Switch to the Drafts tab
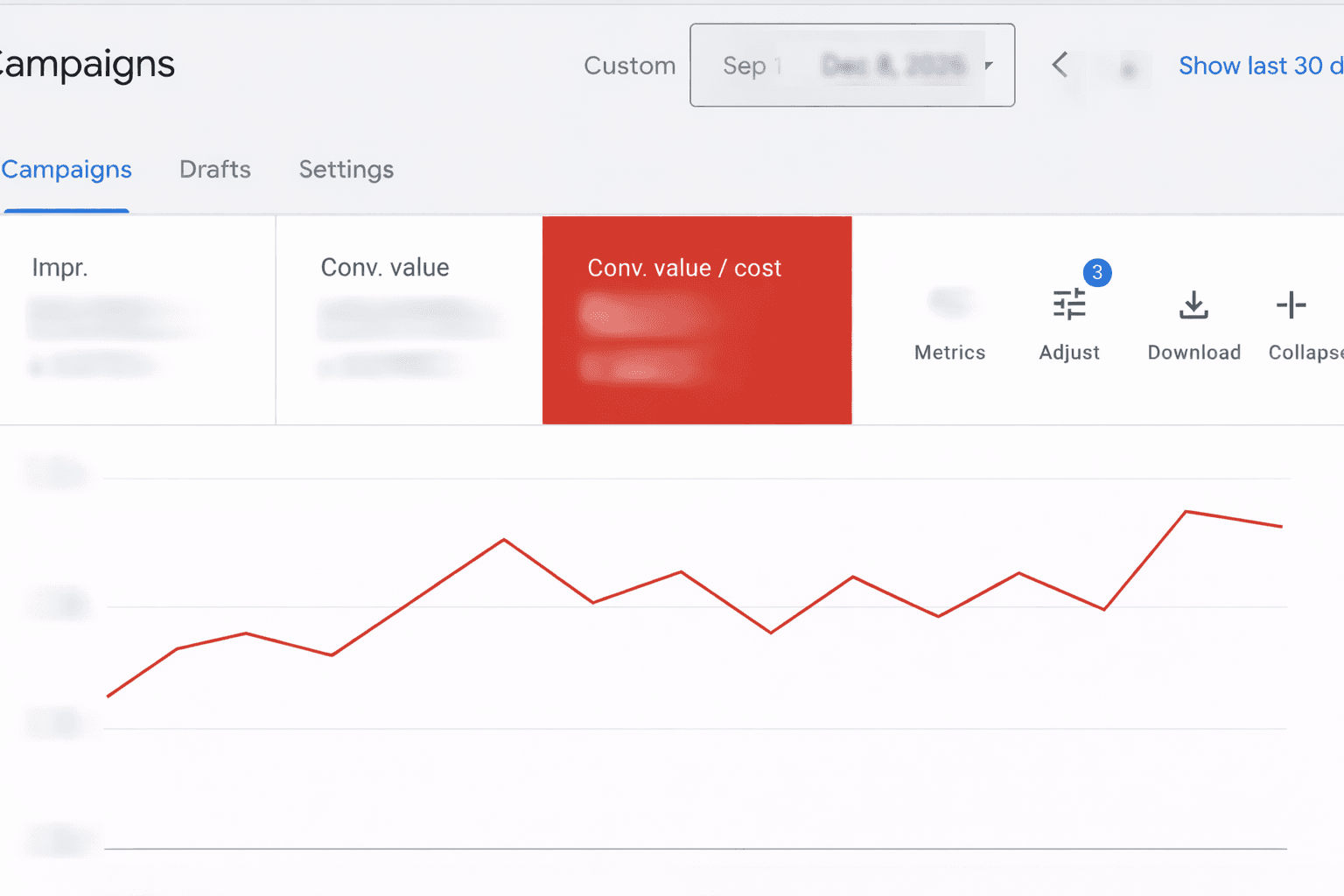Image resolution: width=1344 pixels, height=896 pixels. [x=215, y=169]
